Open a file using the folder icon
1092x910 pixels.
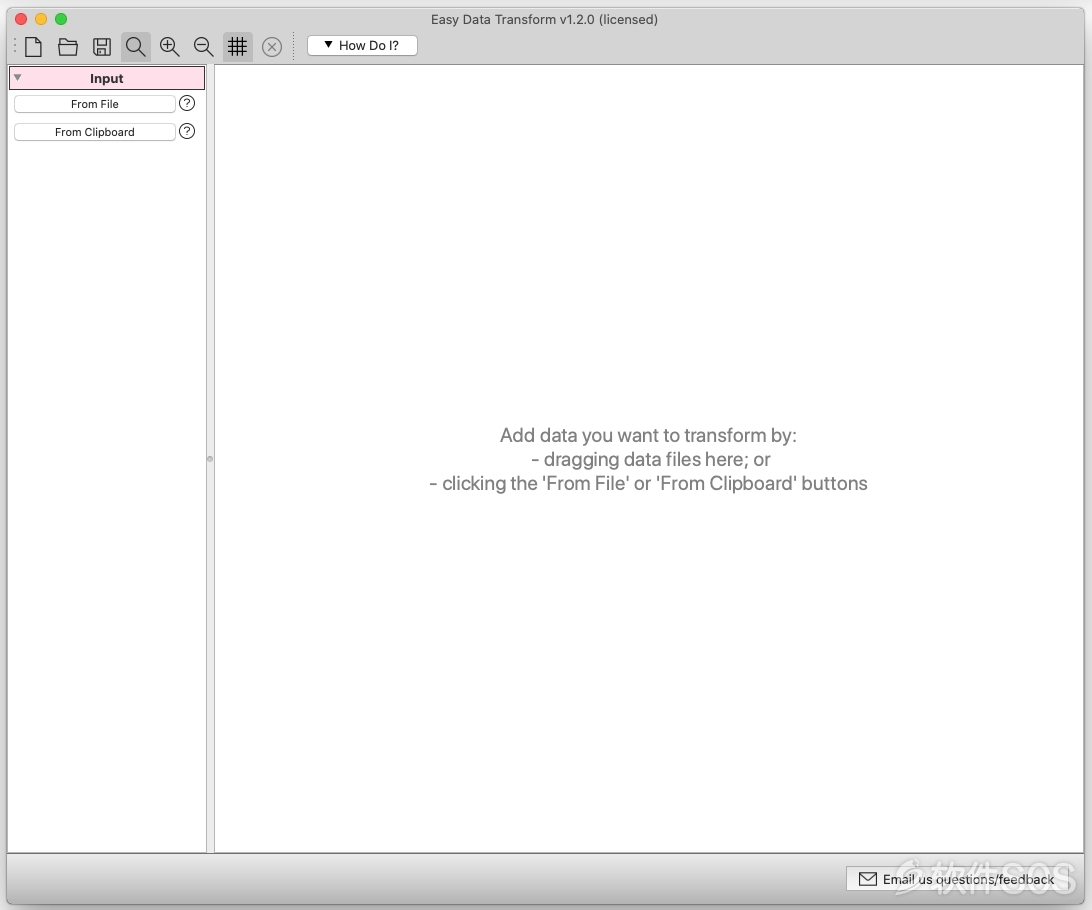(68, 47)
